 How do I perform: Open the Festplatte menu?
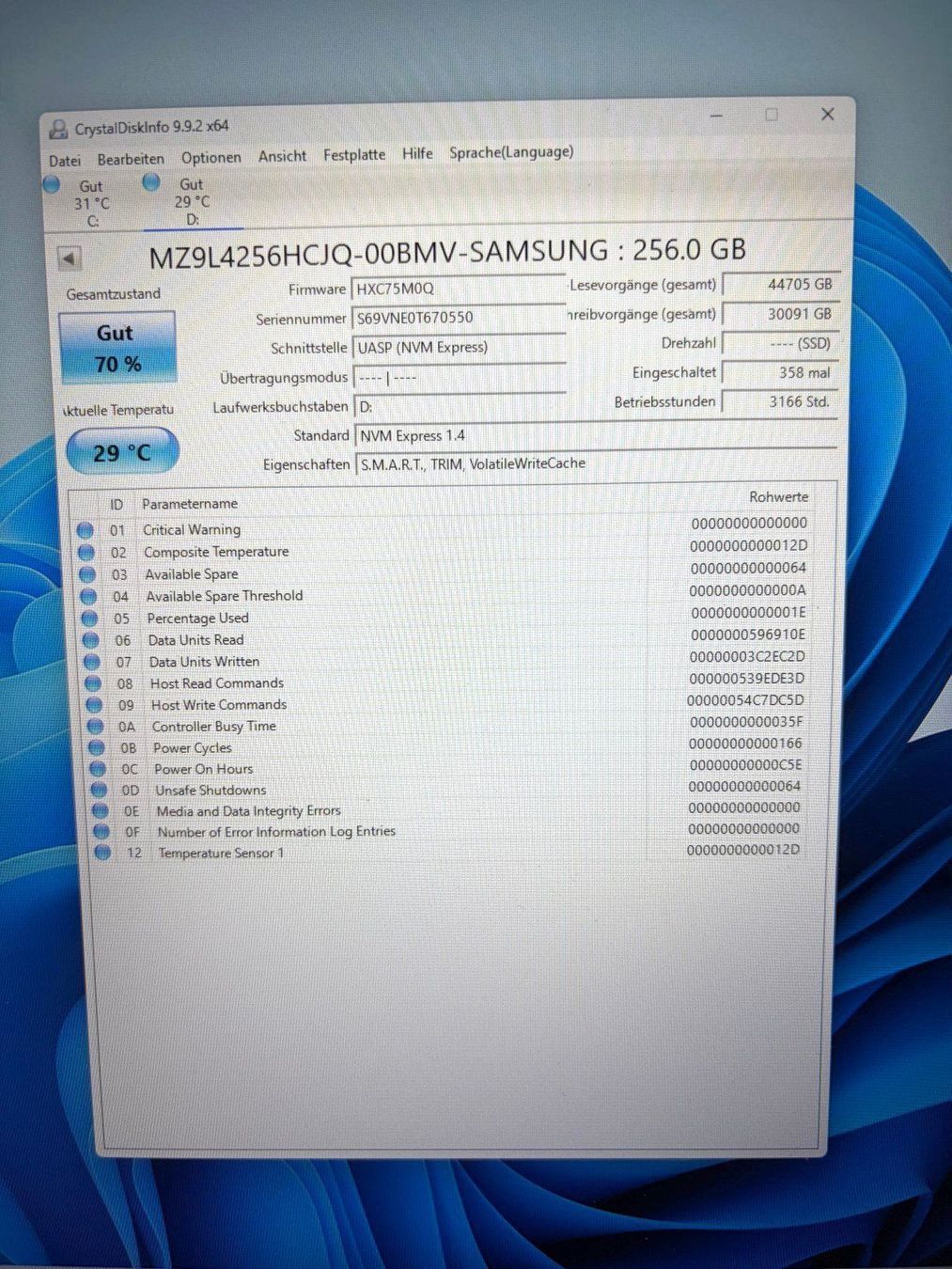(354, 154)
